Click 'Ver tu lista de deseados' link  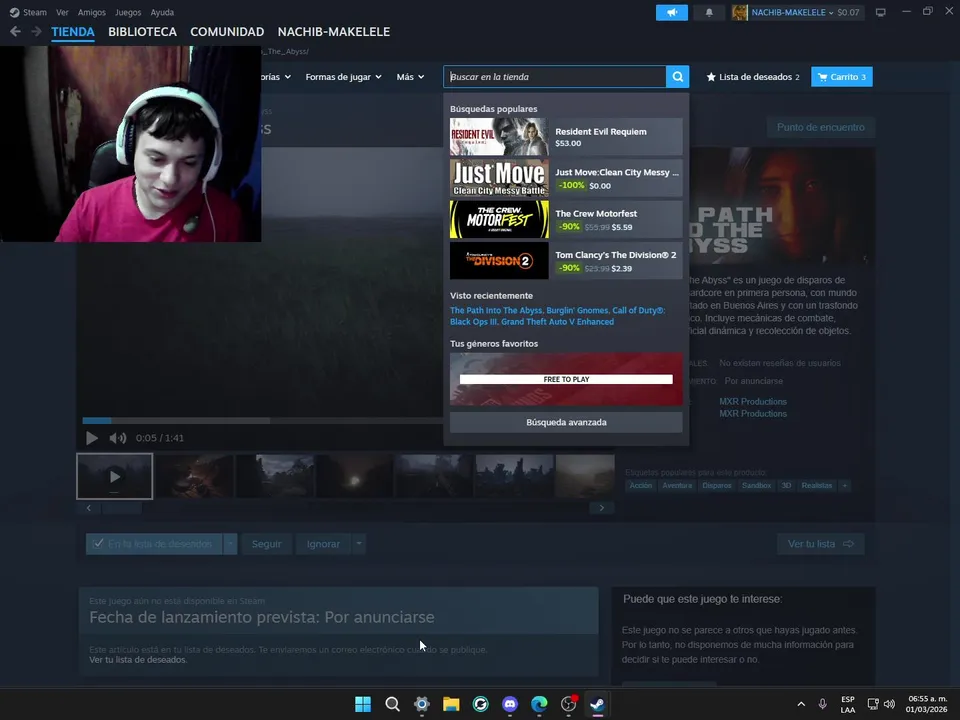tap(138, 660)
